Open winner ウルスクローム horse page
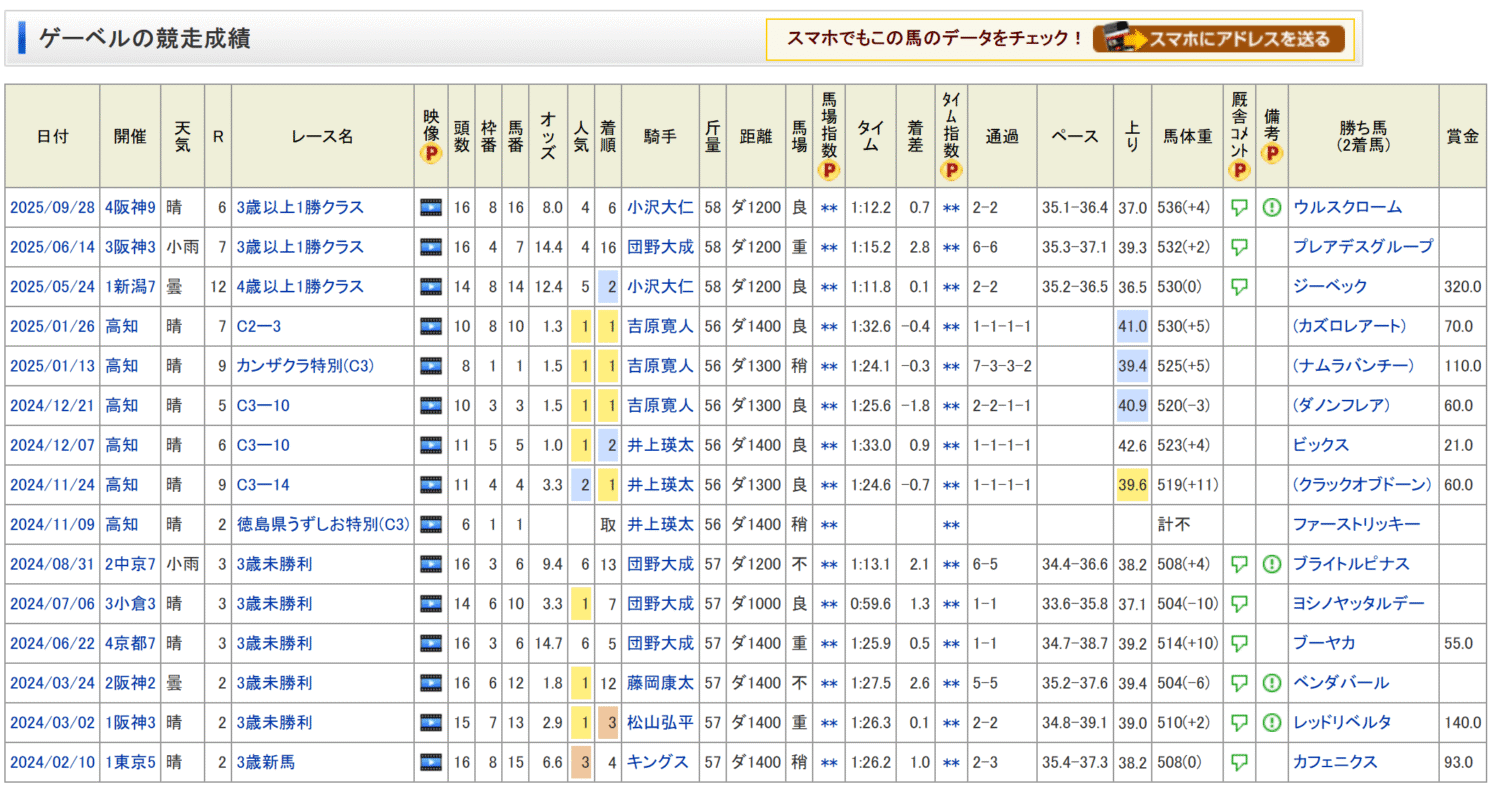The image size is (1500, 787). [x=1347, y=208]
